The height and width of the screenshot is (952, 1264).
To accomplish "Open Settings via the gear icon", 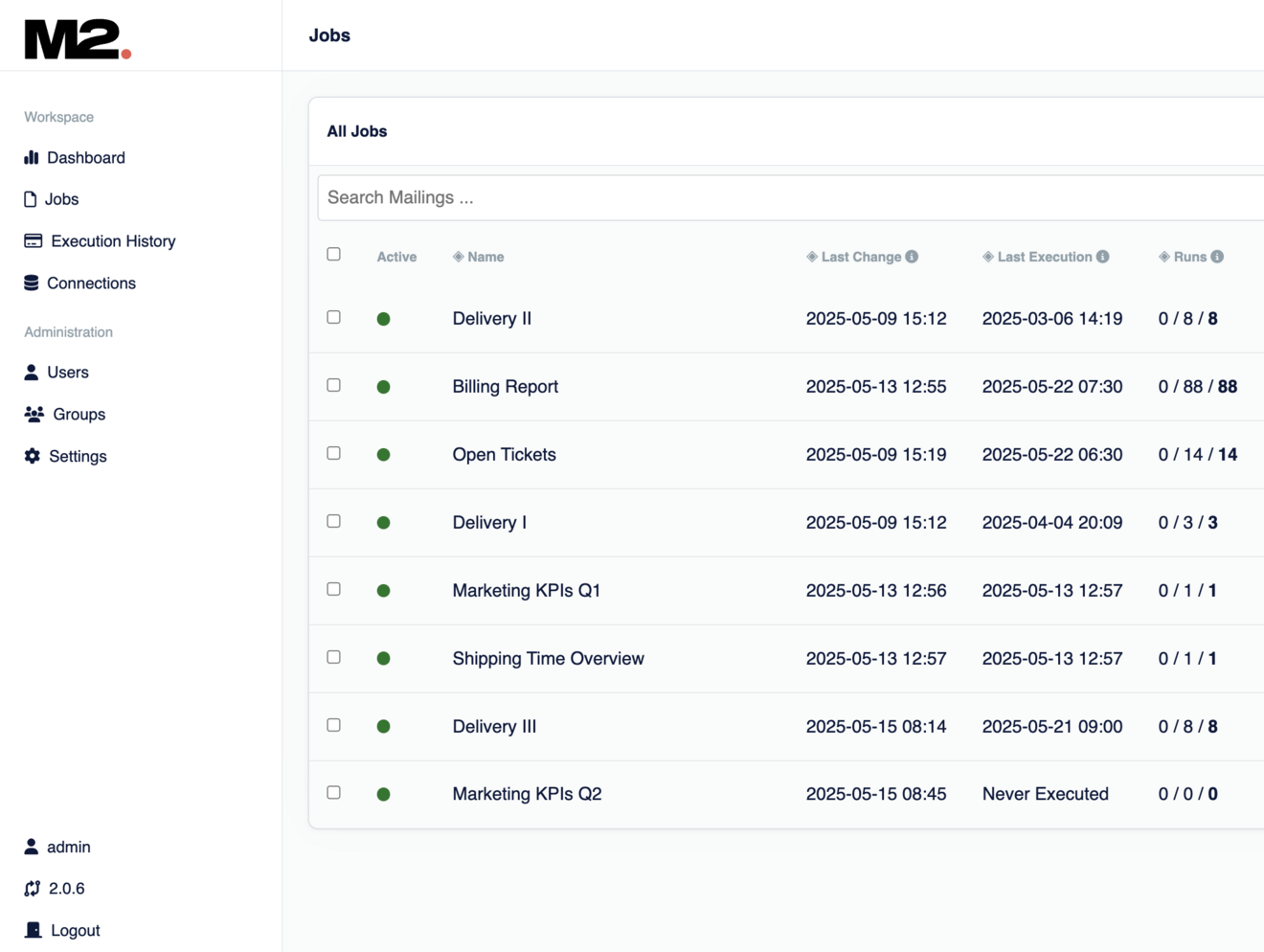I will point(32,456).
